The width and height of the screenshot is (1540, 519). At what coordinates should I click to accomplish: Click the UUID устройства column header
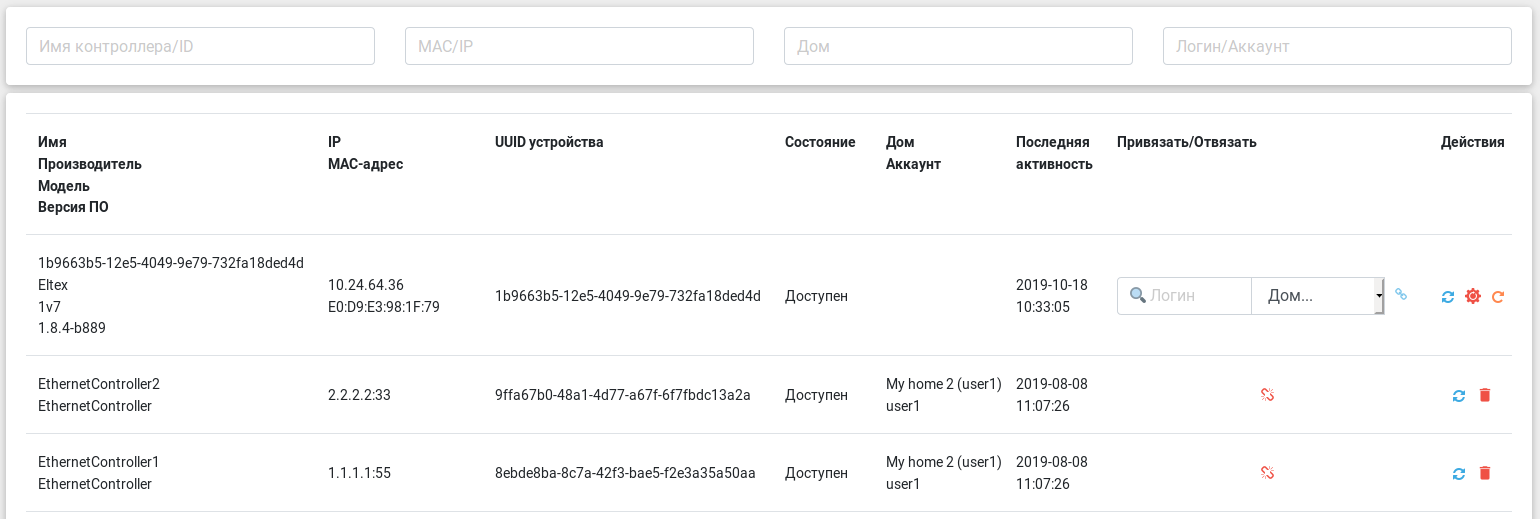pyautogui.click(x=549, y=142)
